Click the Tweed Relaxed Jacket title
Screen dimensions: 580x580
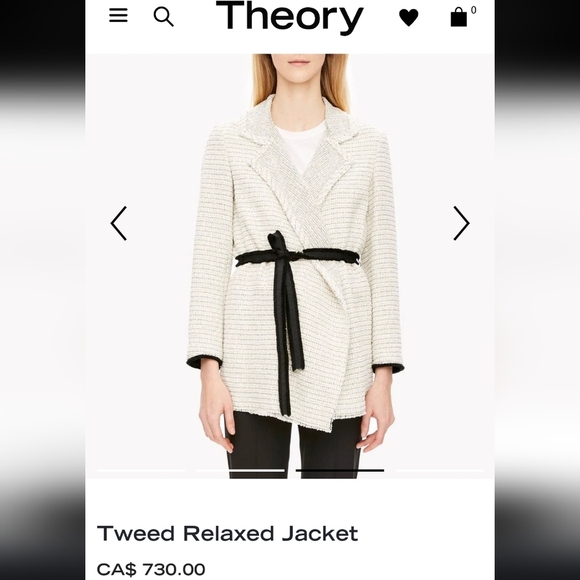pos(227,533)
